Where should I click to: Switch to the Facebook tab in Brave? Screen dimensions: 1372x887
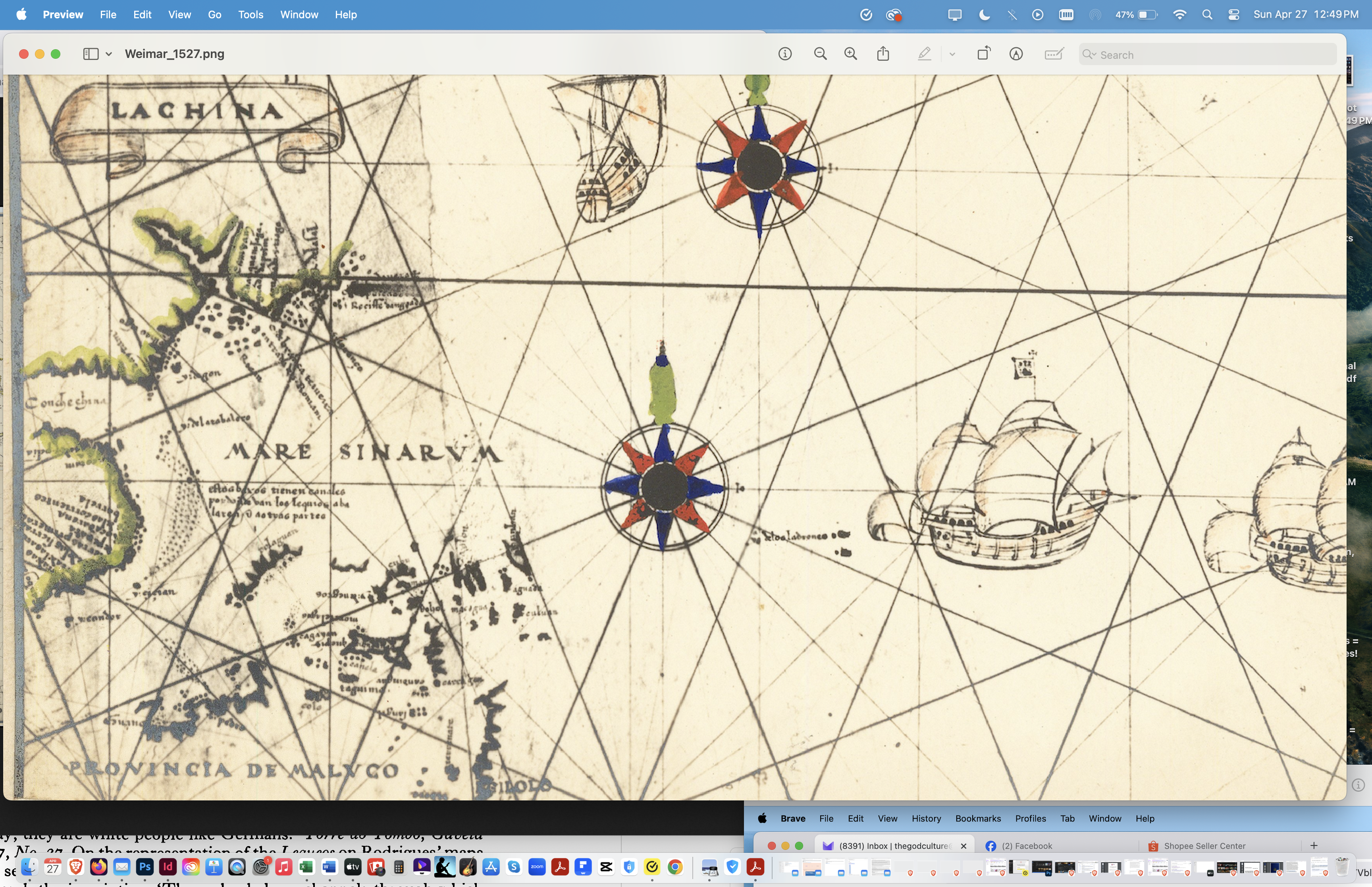(x=1027, y=846)
